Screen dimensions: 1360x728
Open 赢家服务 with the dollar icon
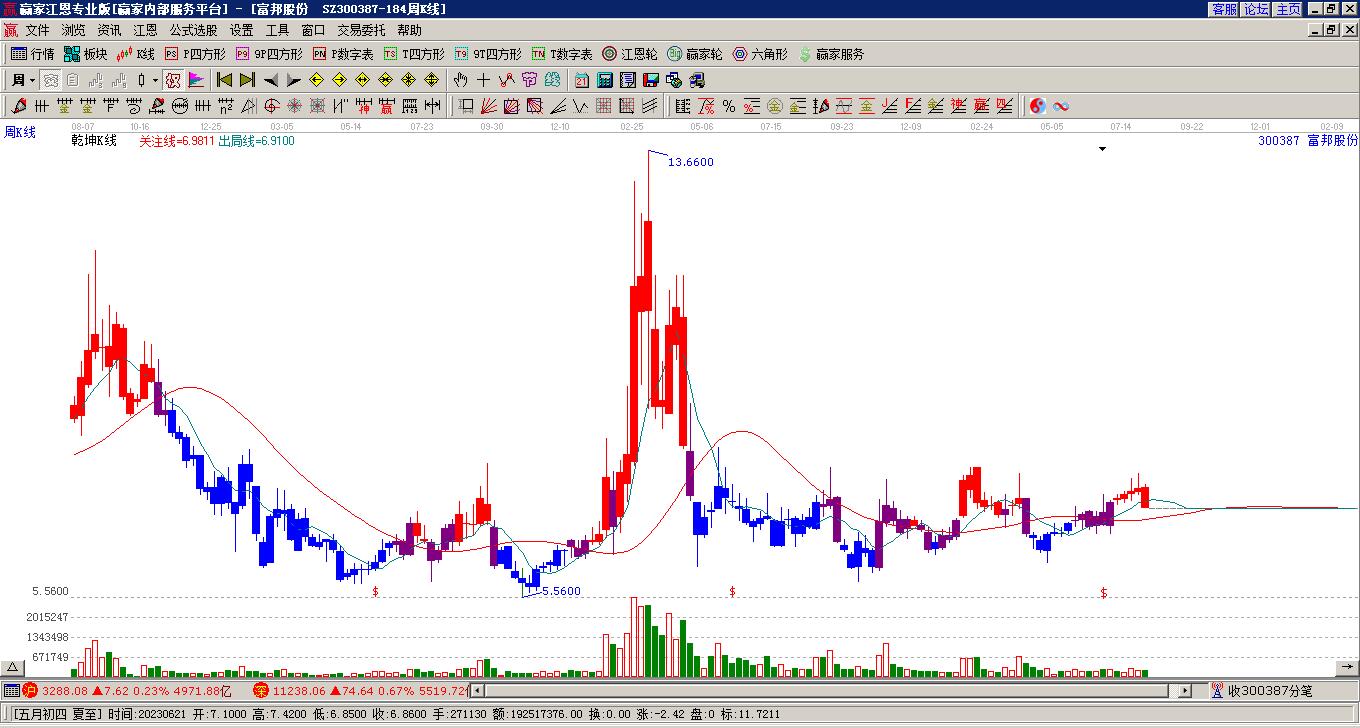pyautogui.click(x=831, y=54)
